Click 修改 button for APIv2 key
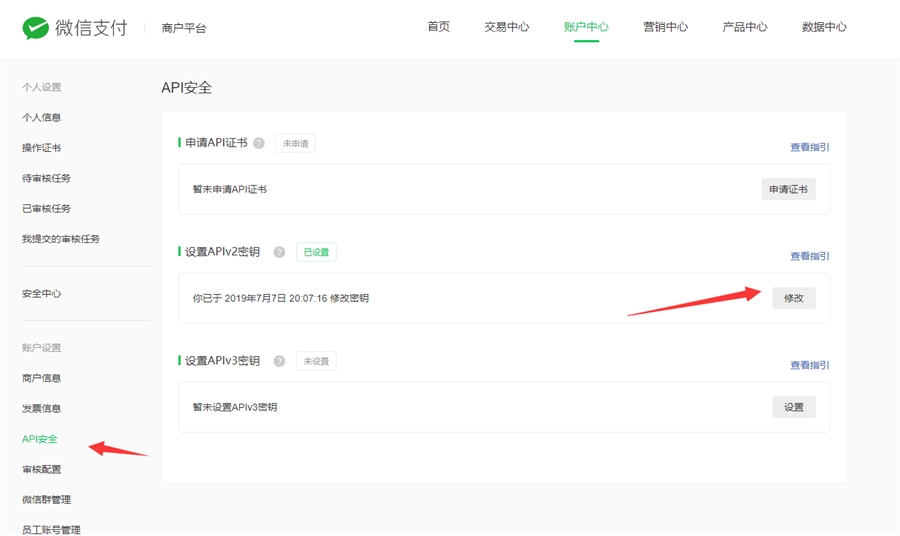Image resolution: width=900 pixels, height=536 pixels. click(x=793, y=298)
